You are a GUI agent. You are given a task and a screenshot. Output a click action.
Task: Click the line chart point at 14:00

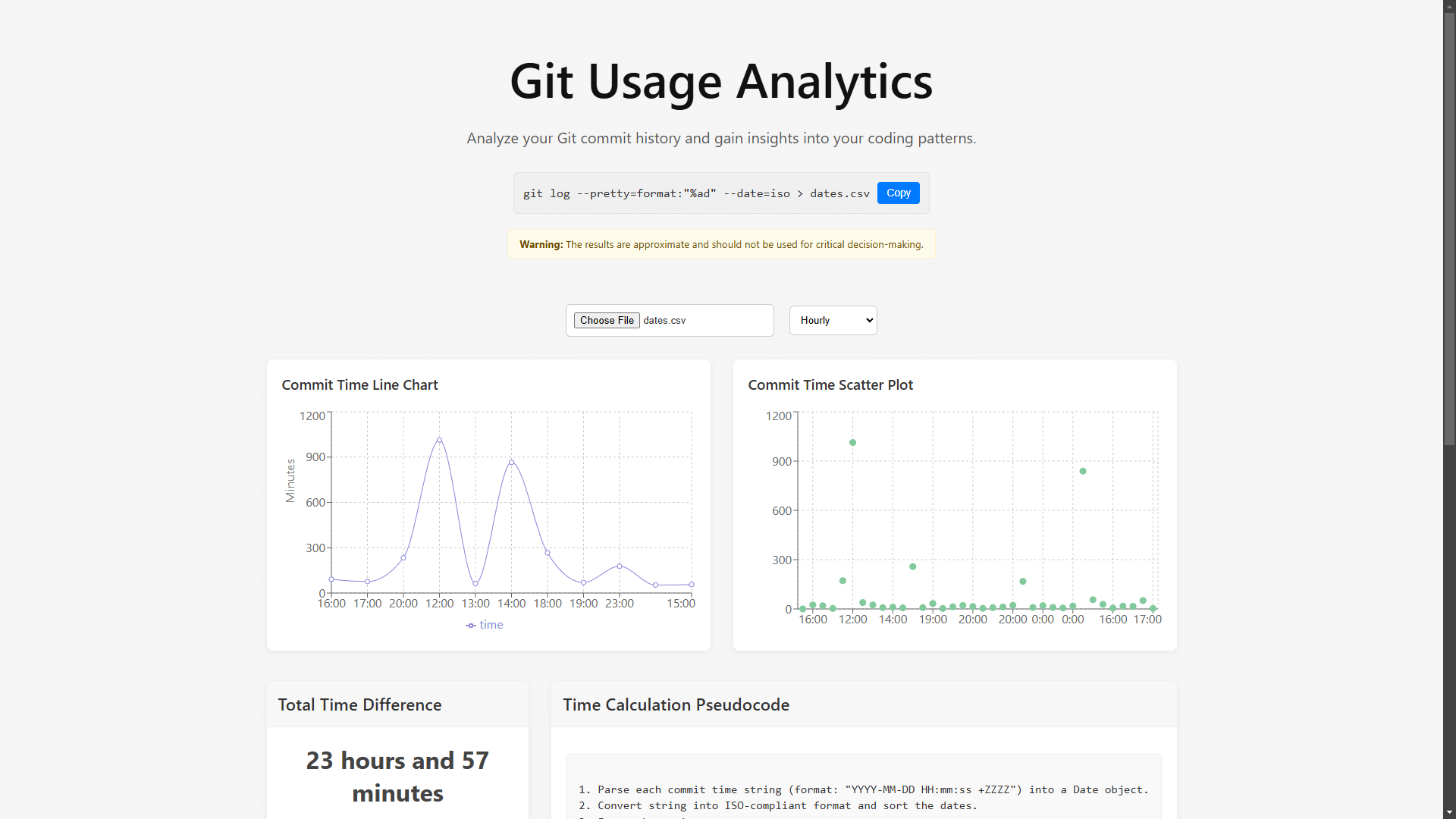coord(511,462)
